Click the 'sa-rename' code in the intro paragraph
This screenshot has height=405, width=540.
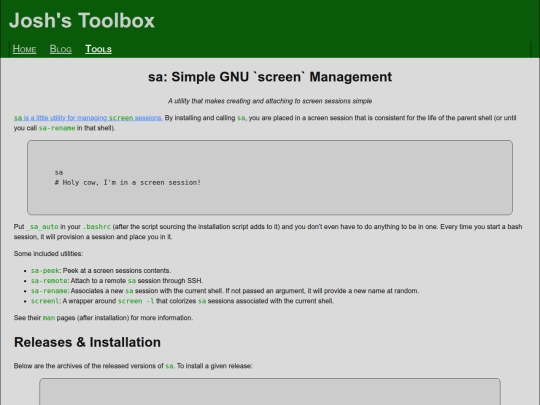(x=57, y=128)
